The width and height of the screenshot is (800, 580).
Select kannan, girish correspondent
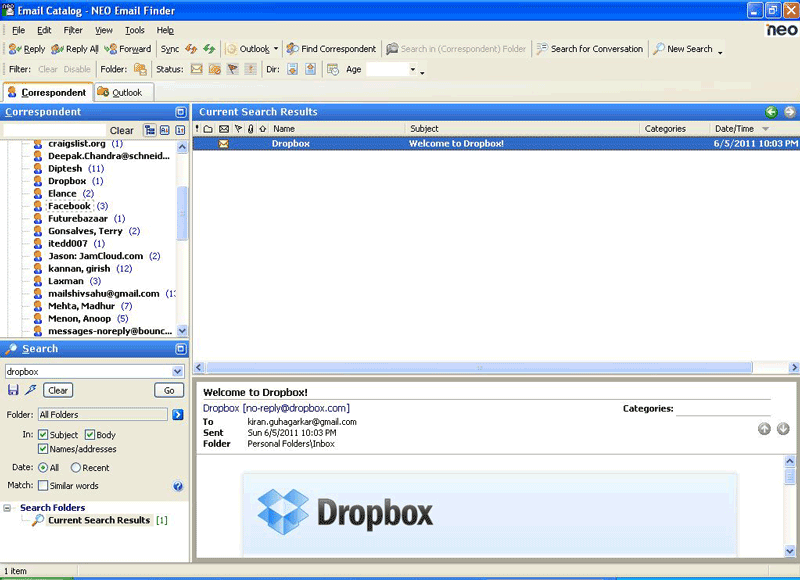(x=79, y=269)
